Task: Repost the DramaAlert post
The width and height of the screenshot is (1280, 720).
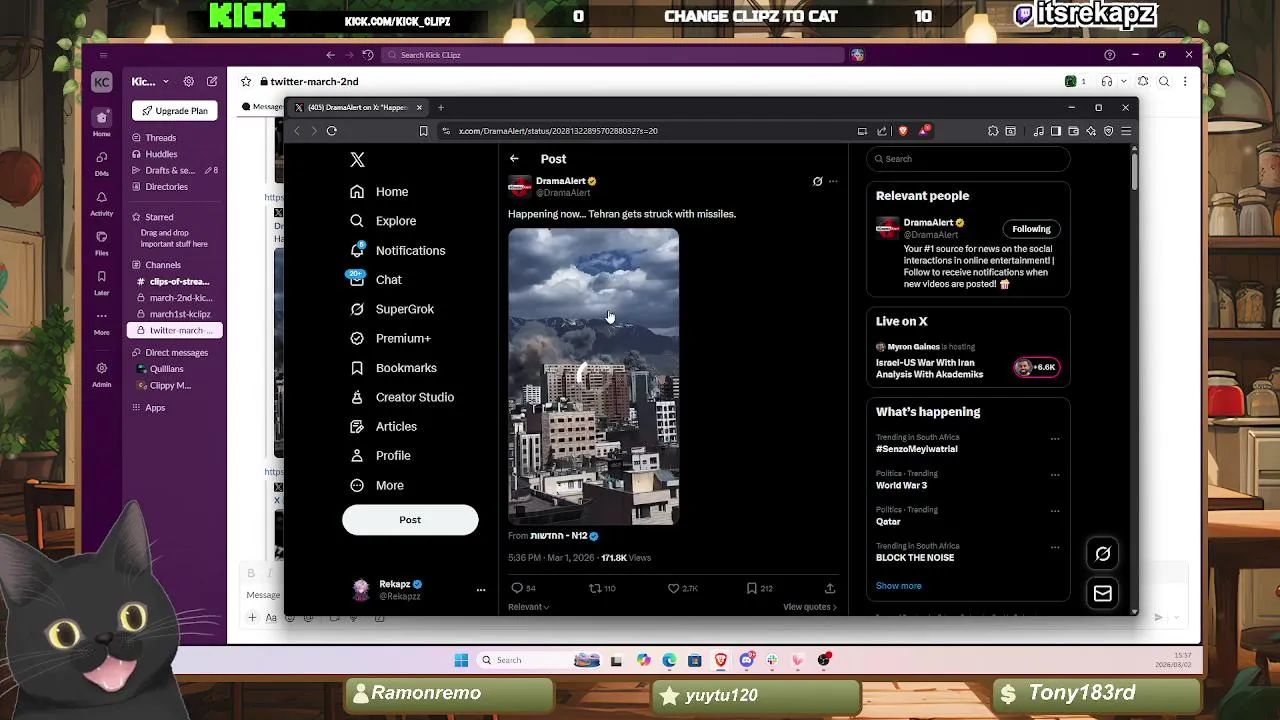Action: [x=595, y=588]
